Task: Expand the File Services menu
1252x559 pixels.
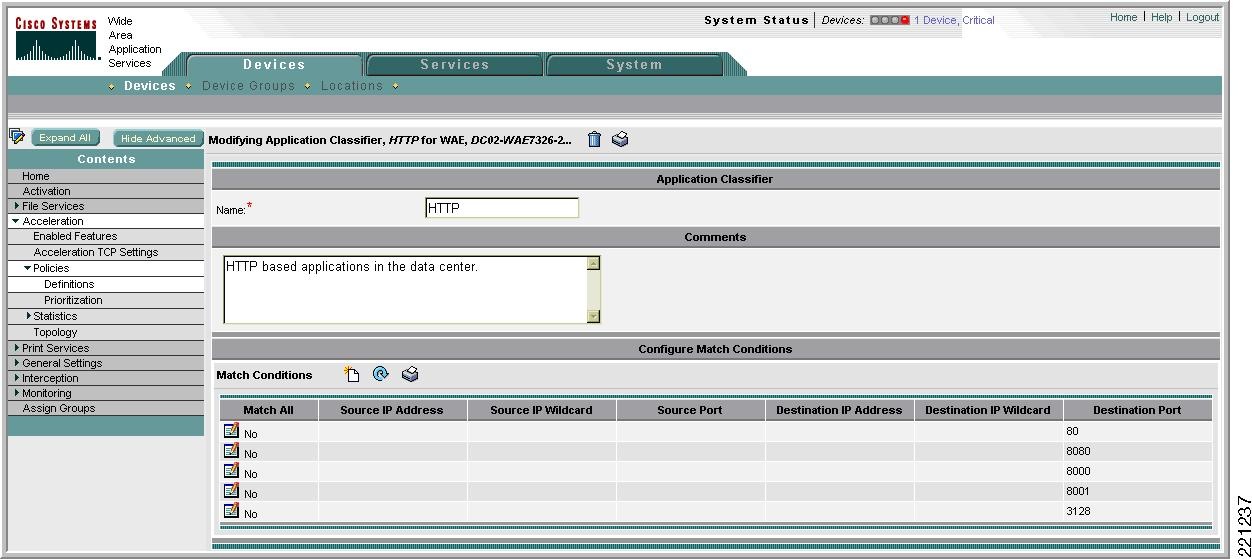Action: pyautogui.click(x=17, y=206)
